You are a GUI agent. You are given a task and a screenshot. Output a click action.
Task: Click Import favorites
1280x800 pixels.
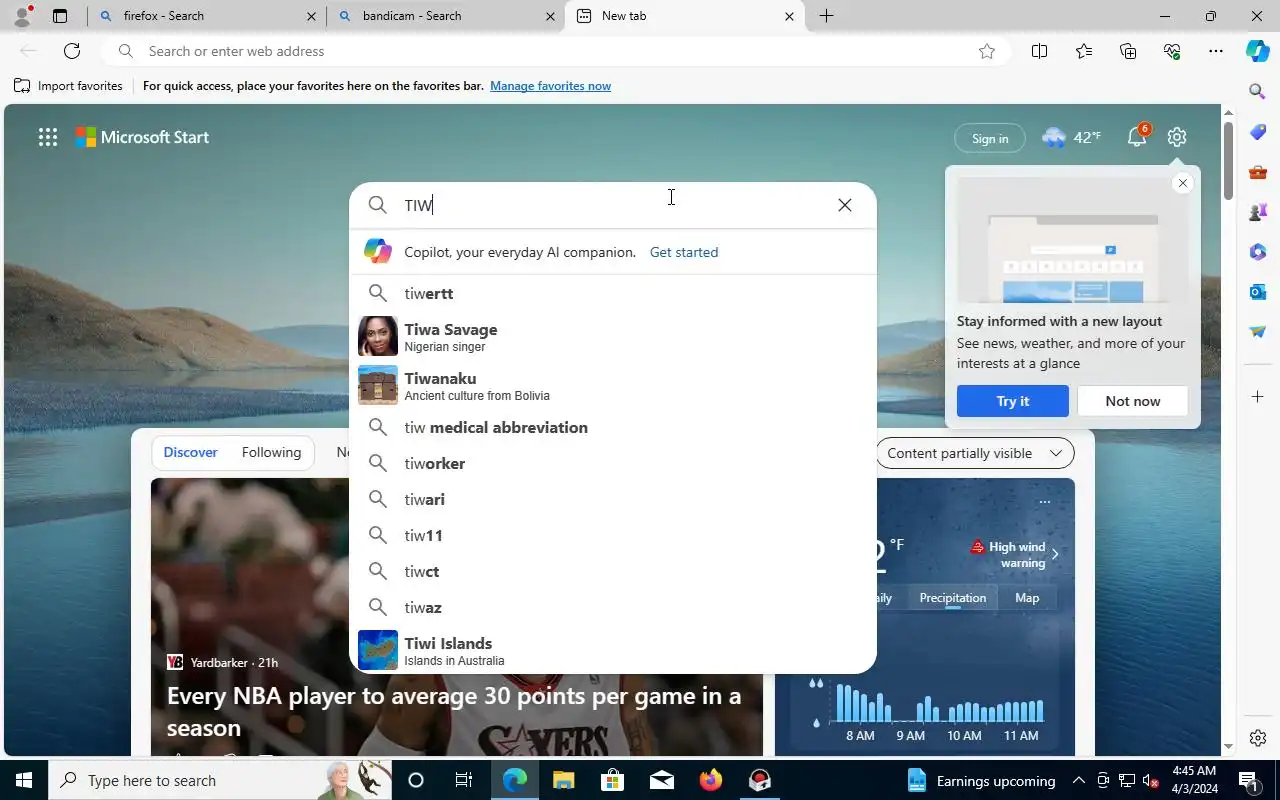[68, 86]
